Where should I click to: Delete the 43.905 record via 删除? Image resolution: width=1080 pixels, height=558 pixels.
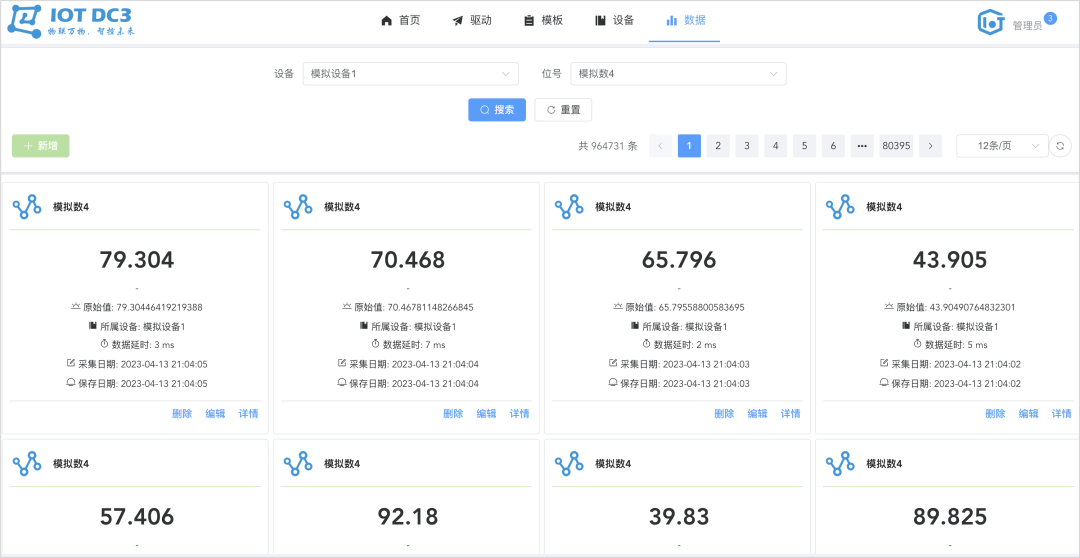(995, 414)
